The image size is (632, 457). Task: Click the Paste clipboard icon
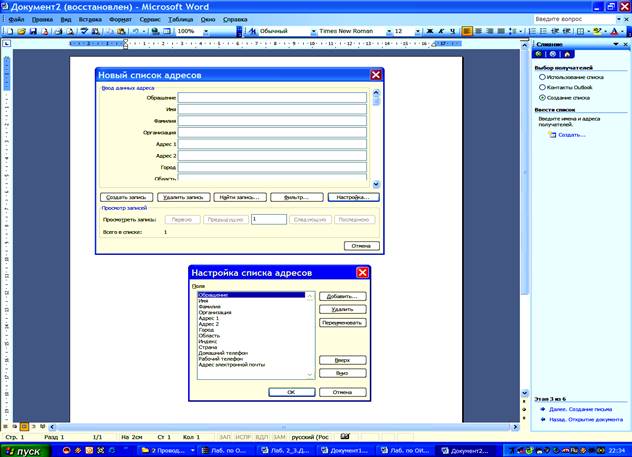coord(121,31)
